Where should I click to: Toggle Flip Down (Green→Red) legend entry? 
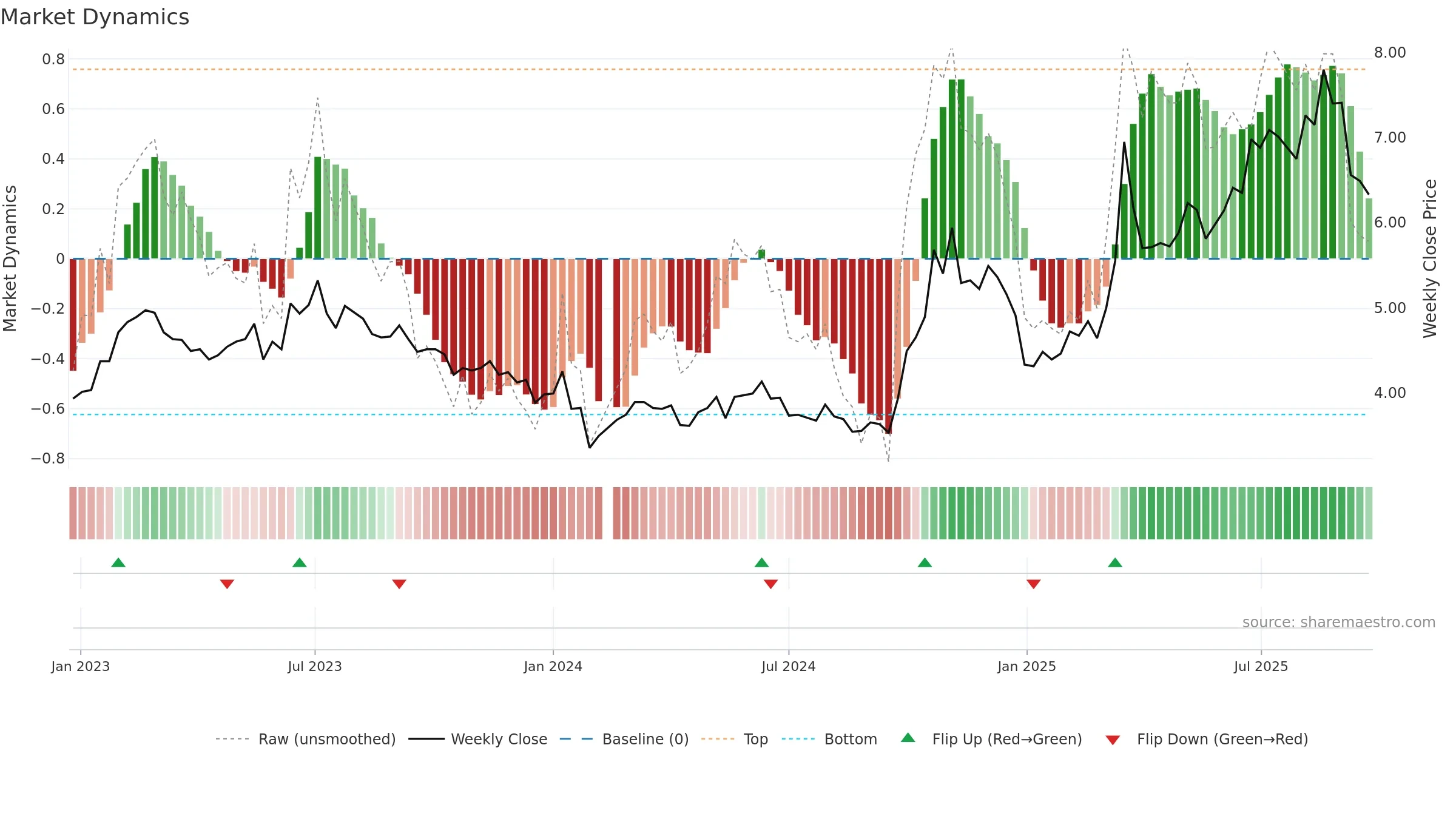(1206, 739)
